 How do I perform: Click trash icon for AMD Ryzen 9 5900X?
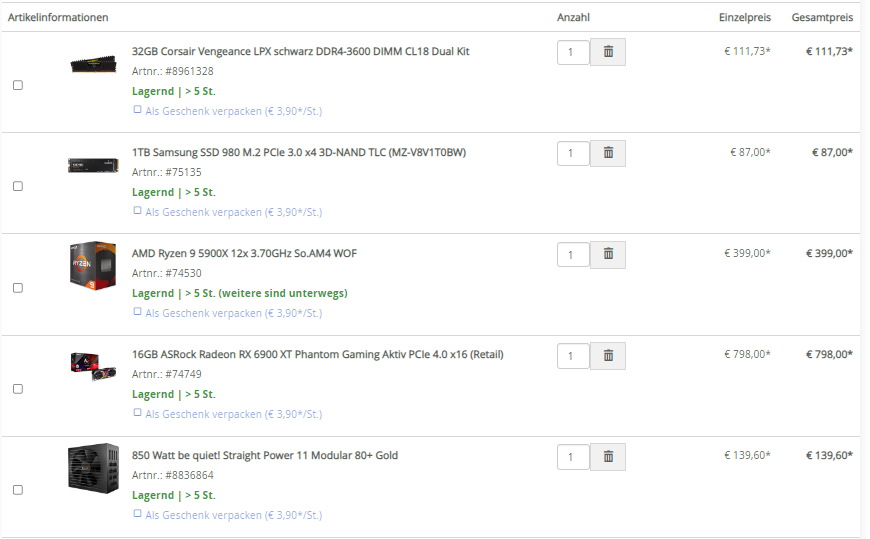tap(608, 255)
